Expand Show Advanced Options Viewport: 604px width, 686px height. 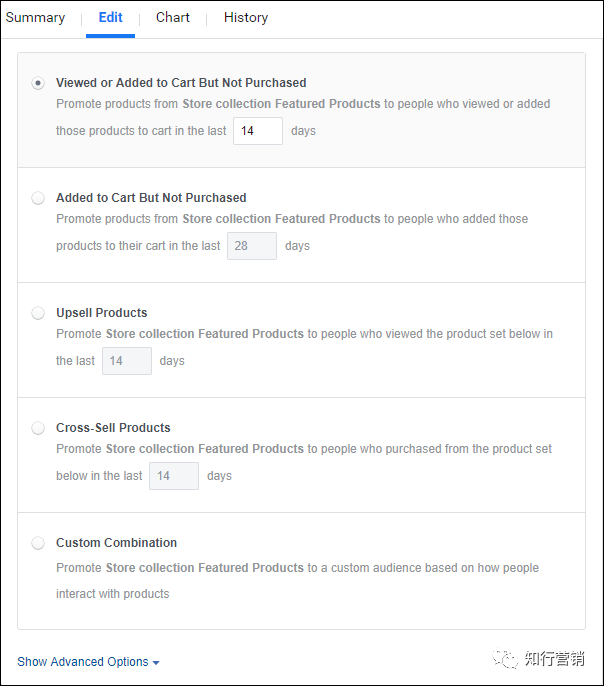[88, 662]
